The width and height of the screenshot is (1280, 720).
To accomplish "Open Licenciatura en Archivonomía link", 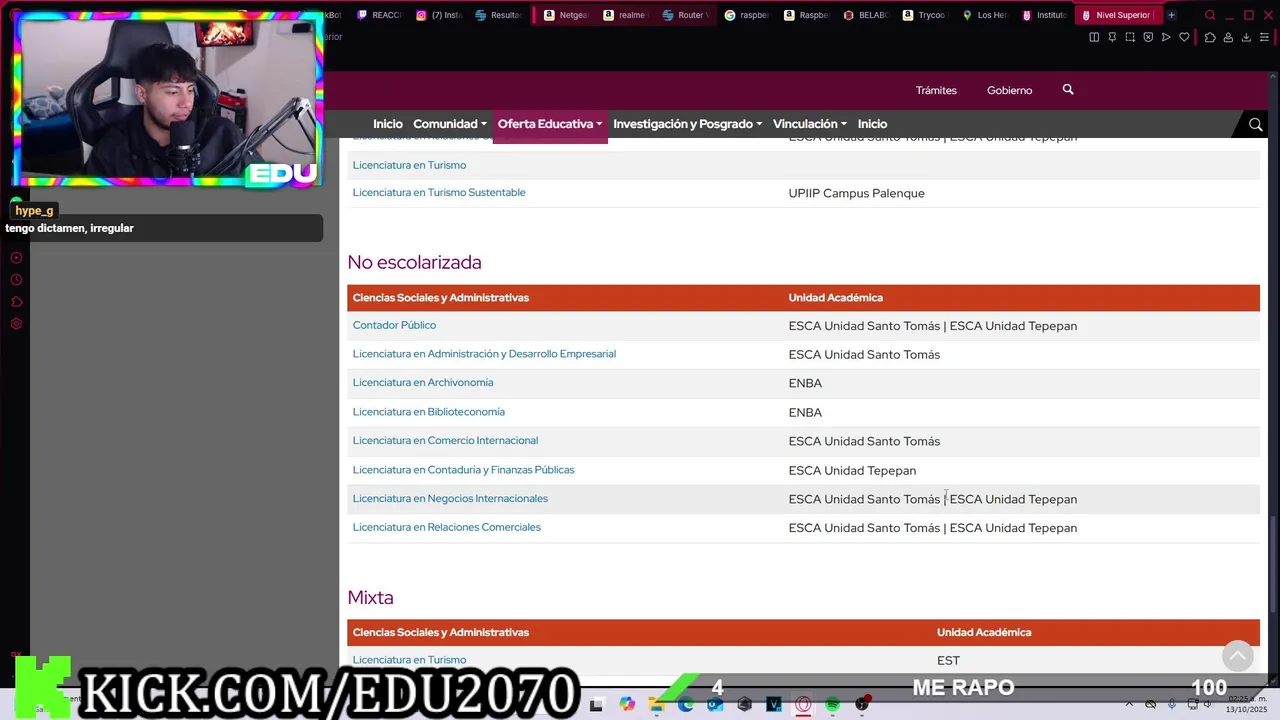I will [x=423, y=383].
